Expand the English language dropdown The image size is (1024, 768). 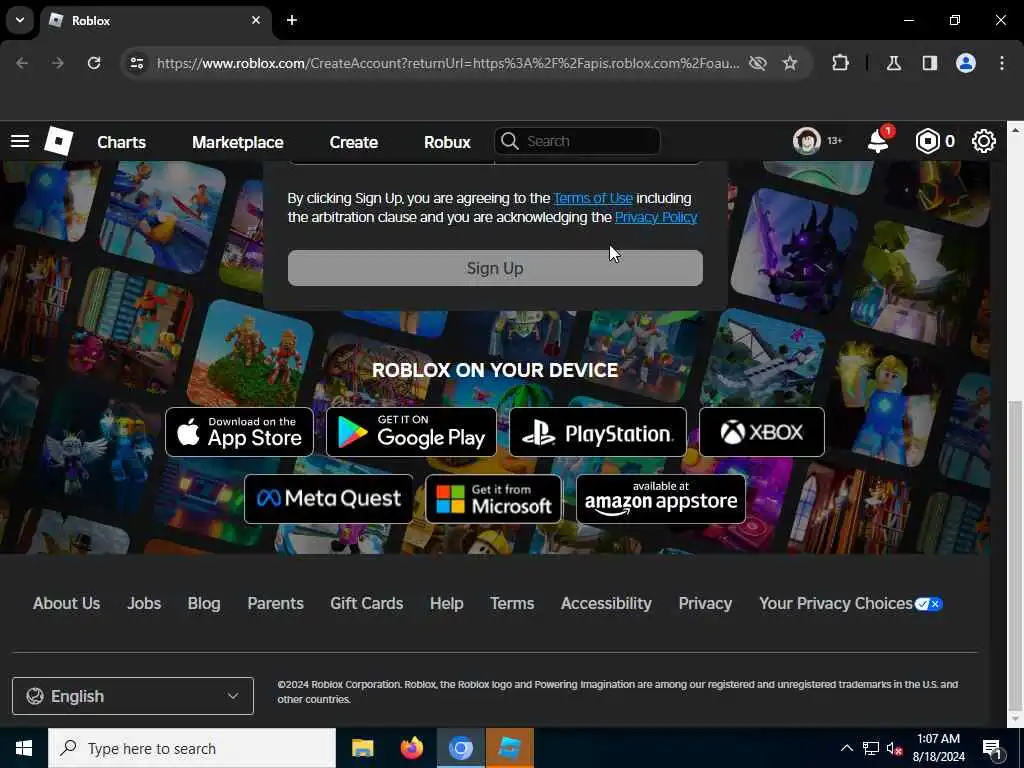133,696
